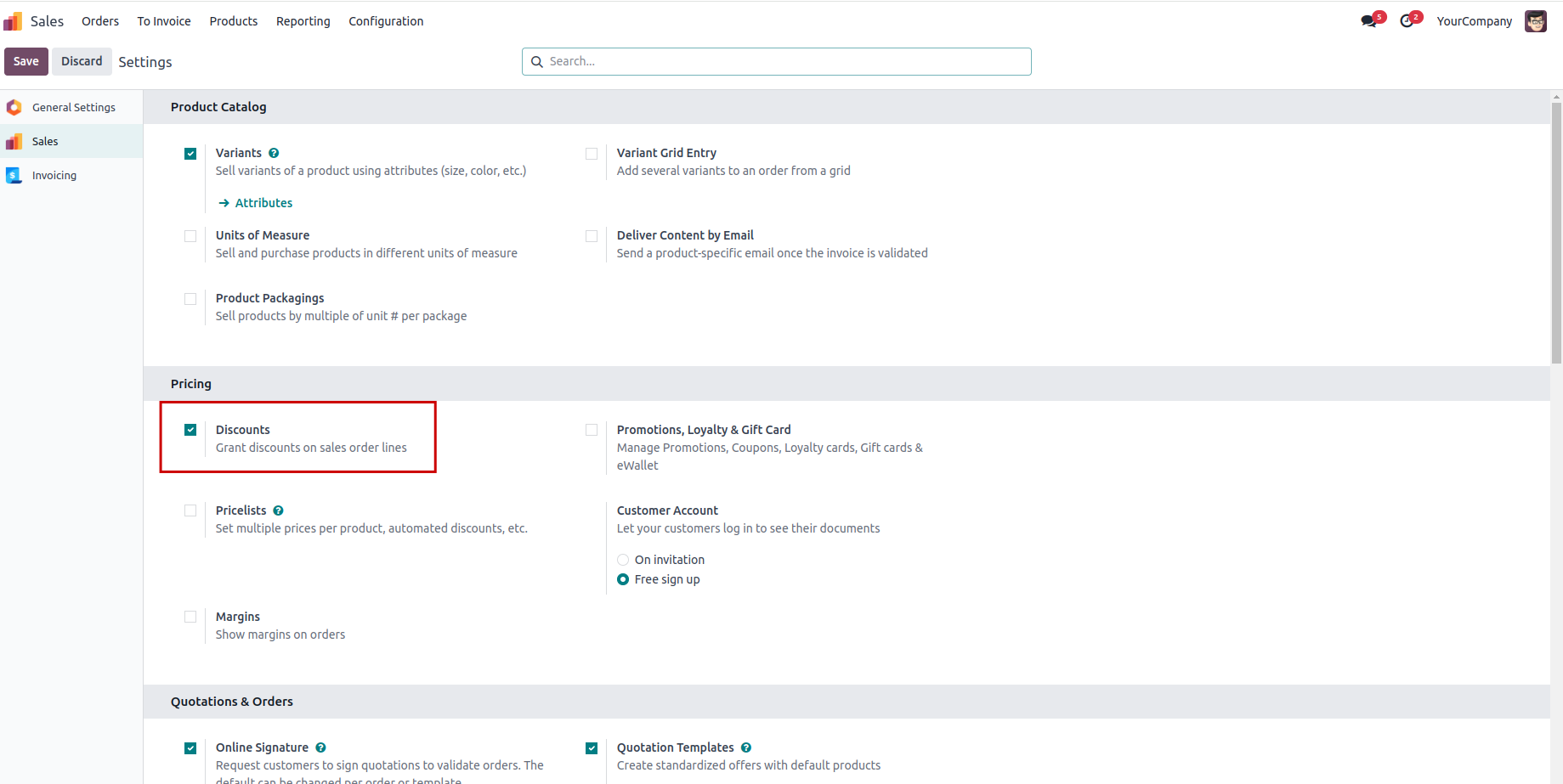
Task: Click the Pricelists help question icon
Action: click(x=278, y=510)
